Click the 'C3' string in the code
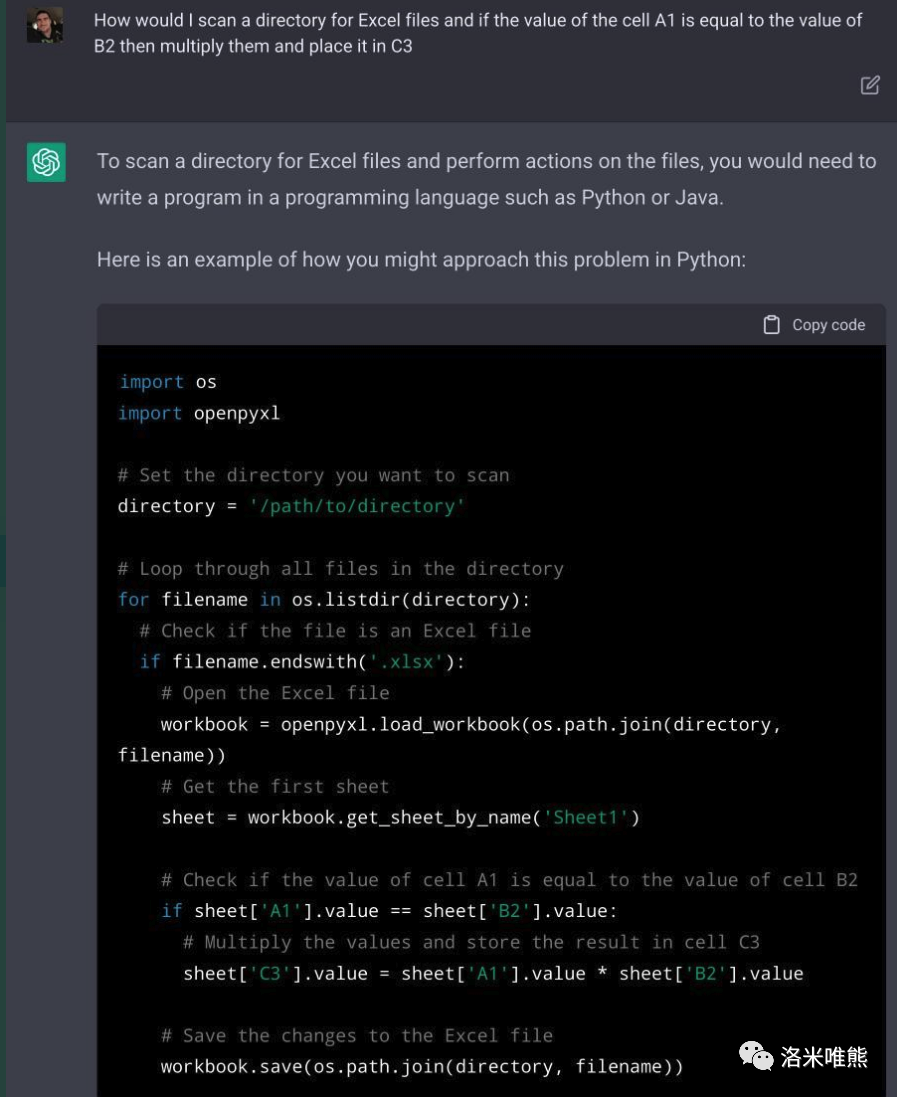The width and height of the screenshot is (897, 1097). 270,973
